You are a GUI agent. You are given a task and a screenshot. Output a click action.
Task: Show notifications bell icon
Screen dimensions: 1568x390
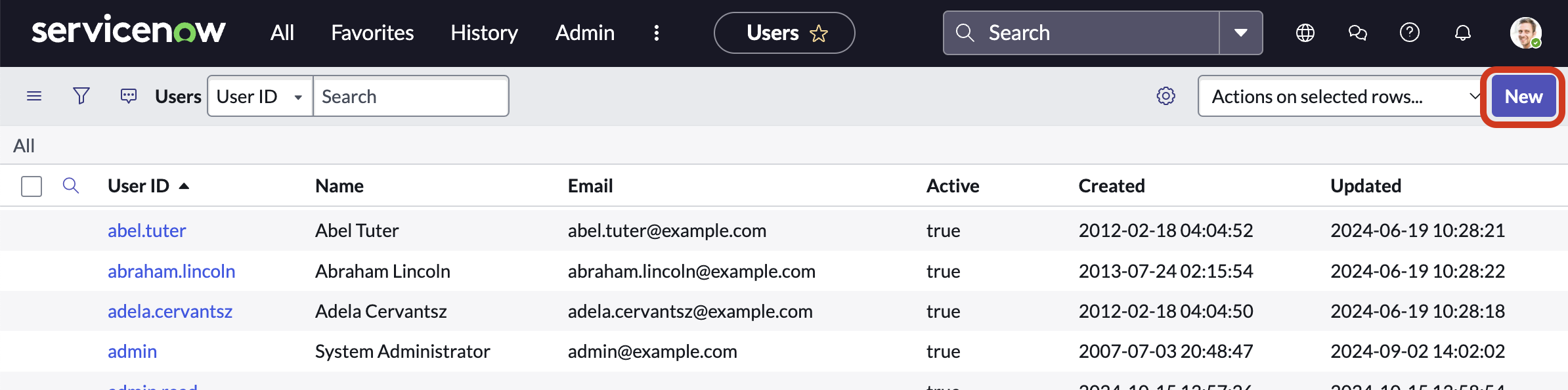(x=1463, y=33)
